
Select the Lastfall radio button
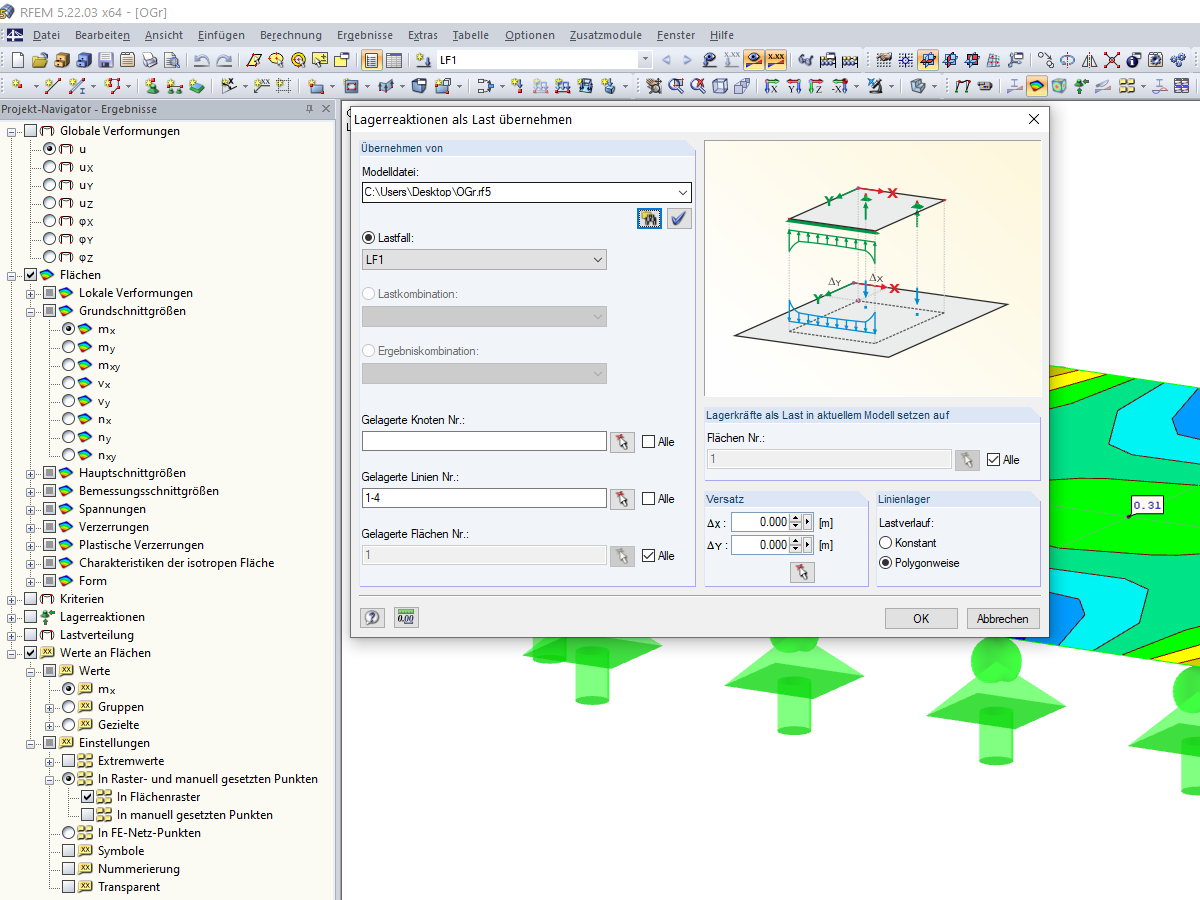[x=369, y=238]
